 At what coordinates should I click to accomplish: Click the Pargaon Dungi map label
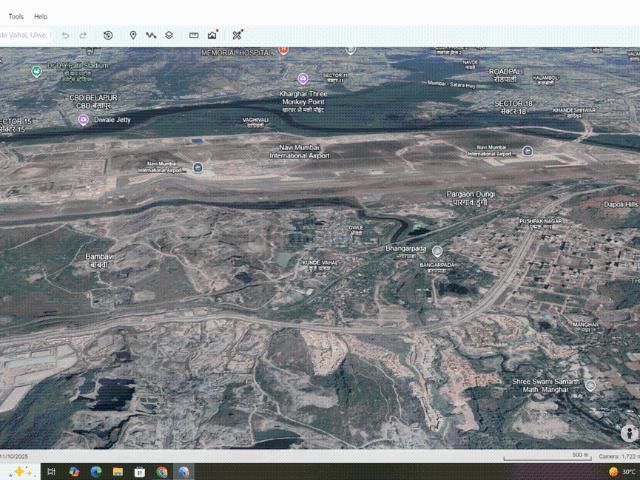pyautogui.click(x=471, y=198)
